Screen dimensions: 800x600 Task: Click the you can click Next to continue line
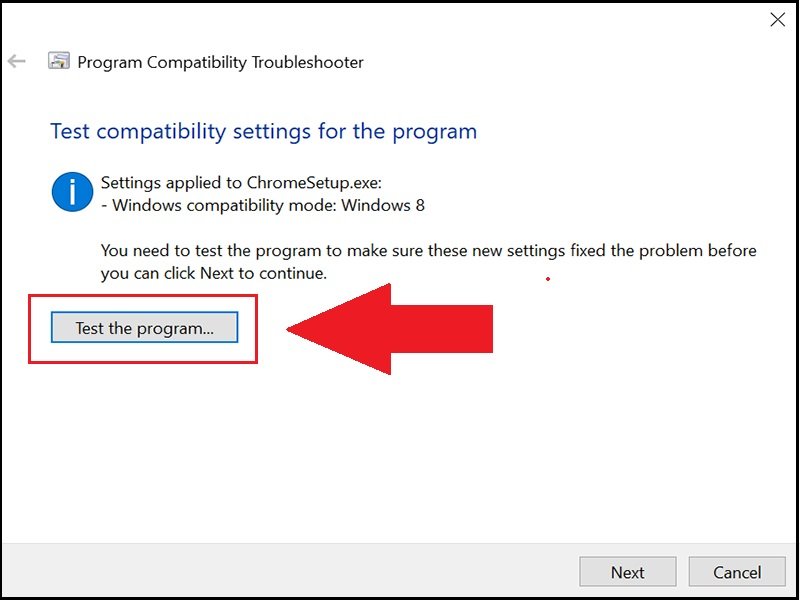tap(214, 273)
